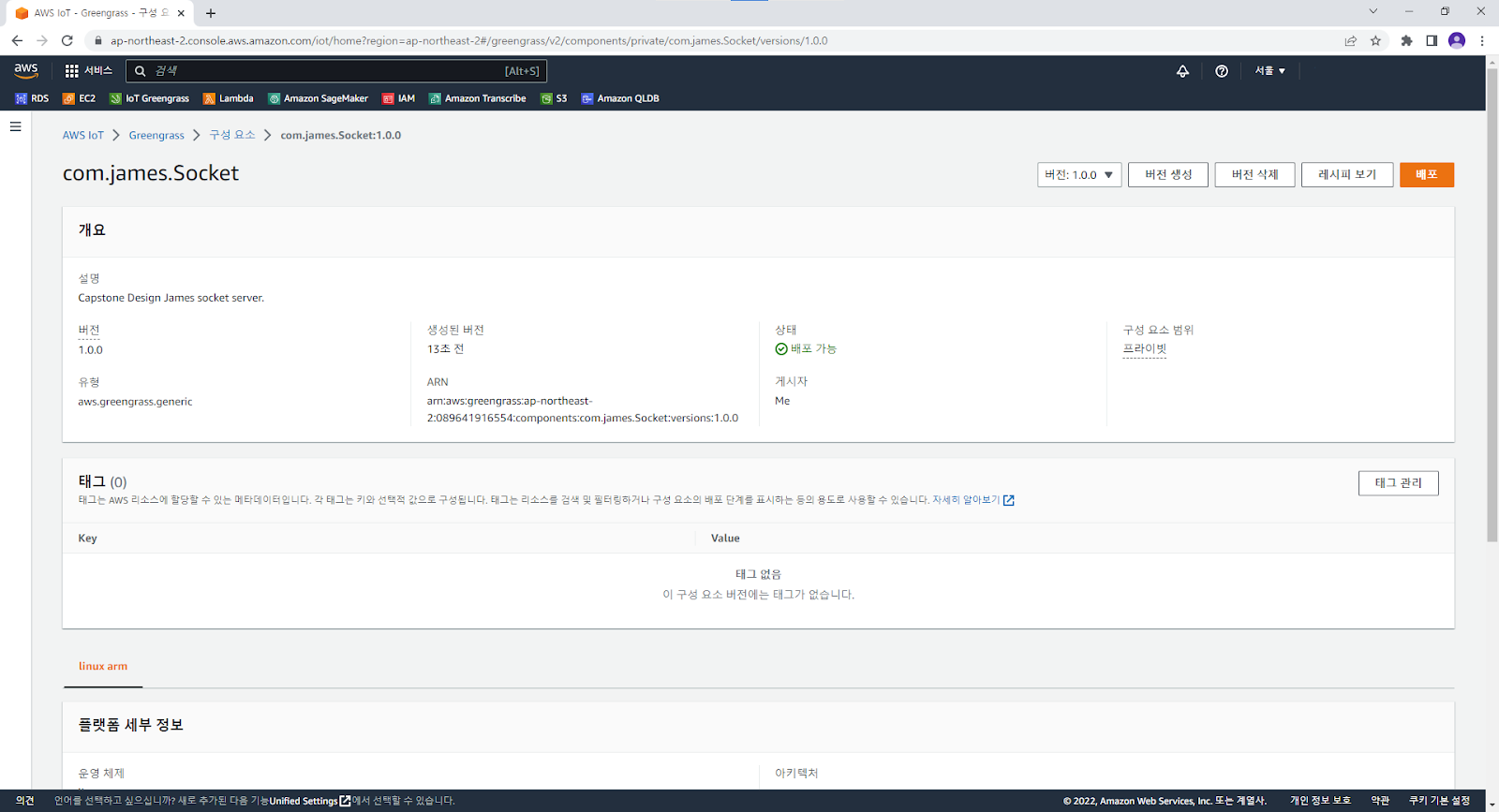Click the browser back arrow
This screenshot has width=1499, height=812.
pos(17,40)
